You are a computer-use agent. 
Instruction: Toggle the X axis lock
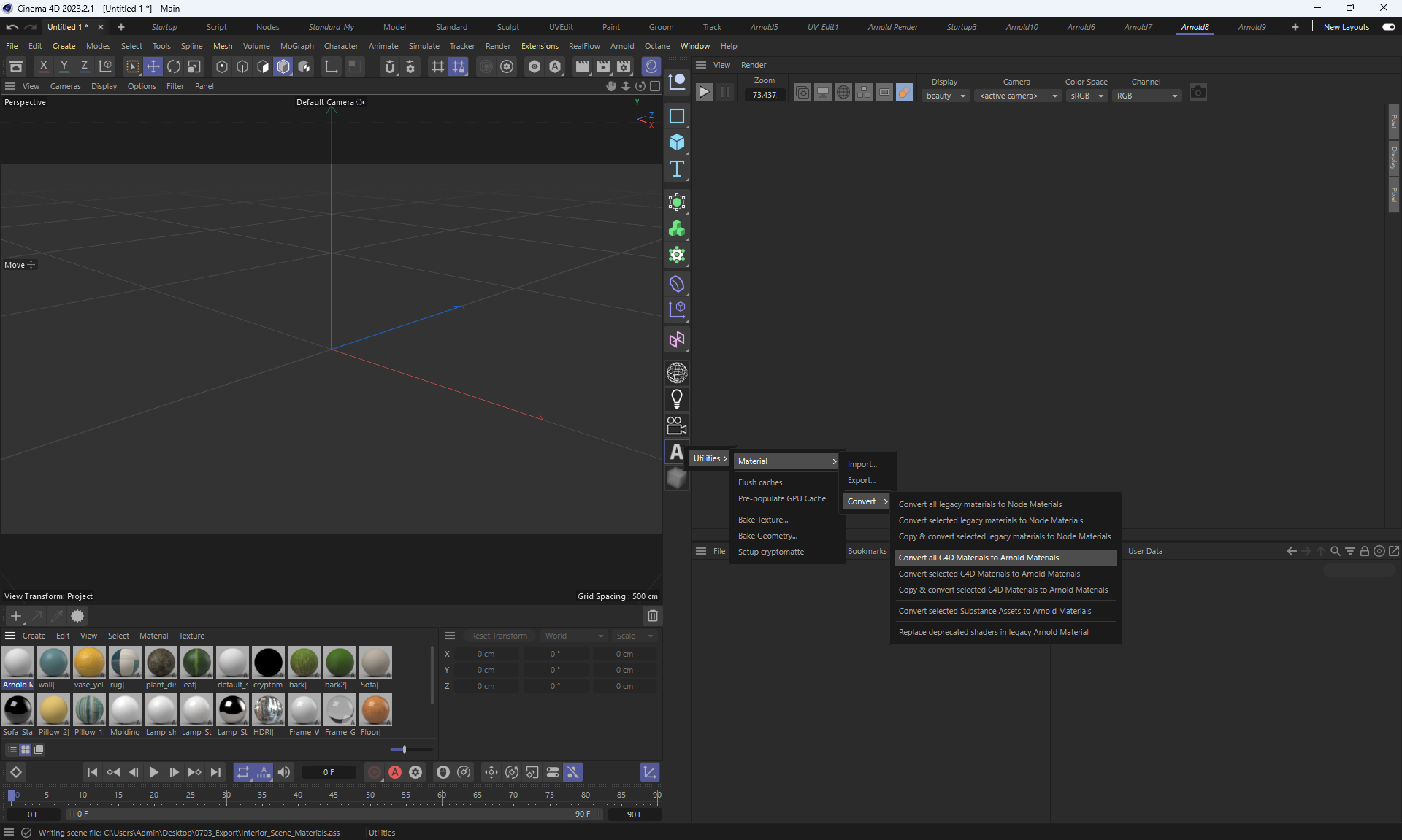click(x=44, y=66)
